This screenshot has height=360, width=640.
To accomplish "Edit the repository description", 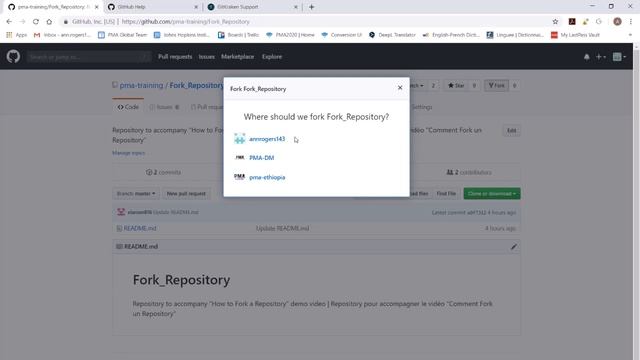I will click(x=511, y=131).
